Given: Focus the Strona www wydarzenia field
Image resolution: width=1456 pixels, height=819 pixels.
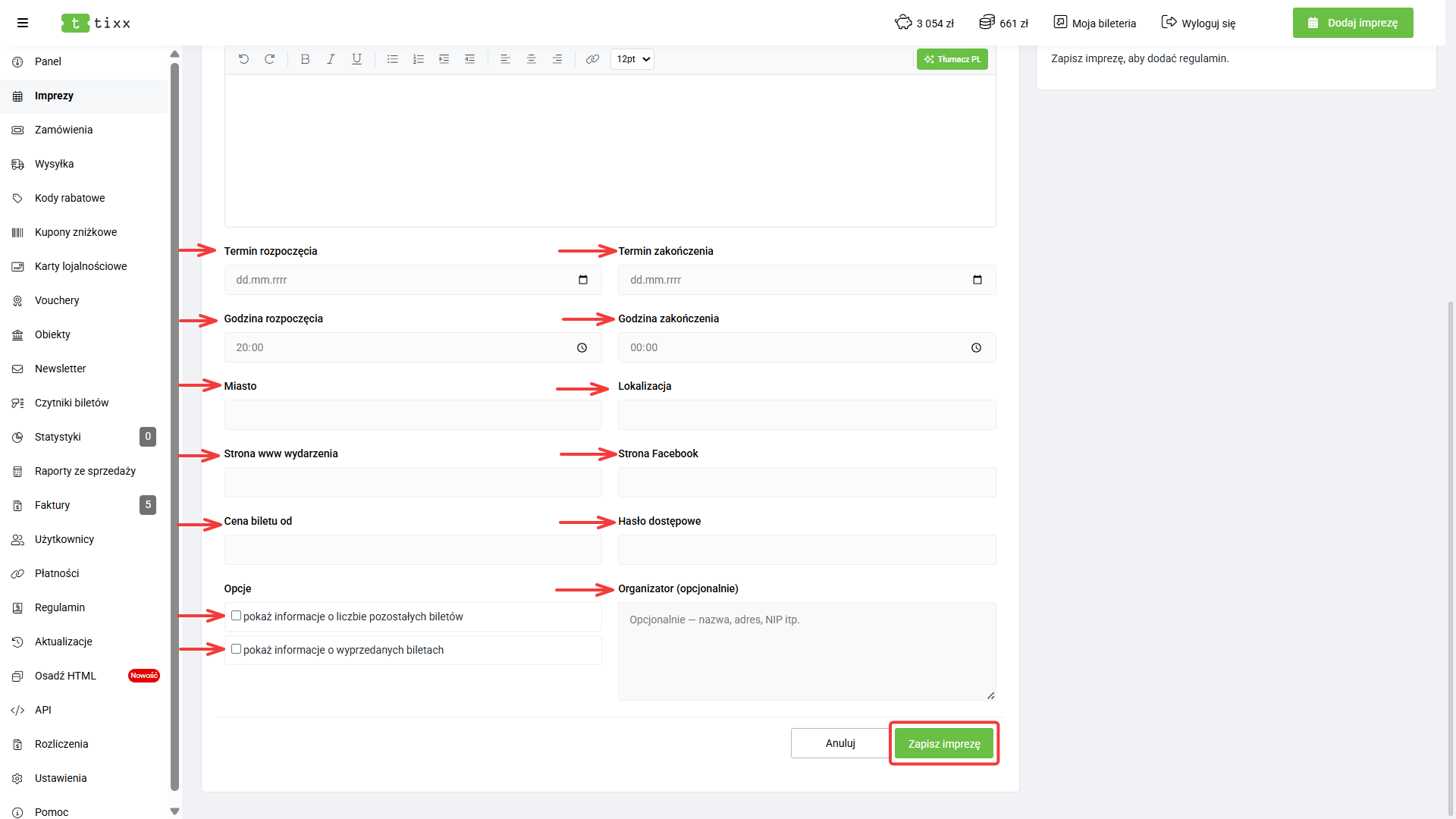Looking at the screenshot, I should click(413, 482).
